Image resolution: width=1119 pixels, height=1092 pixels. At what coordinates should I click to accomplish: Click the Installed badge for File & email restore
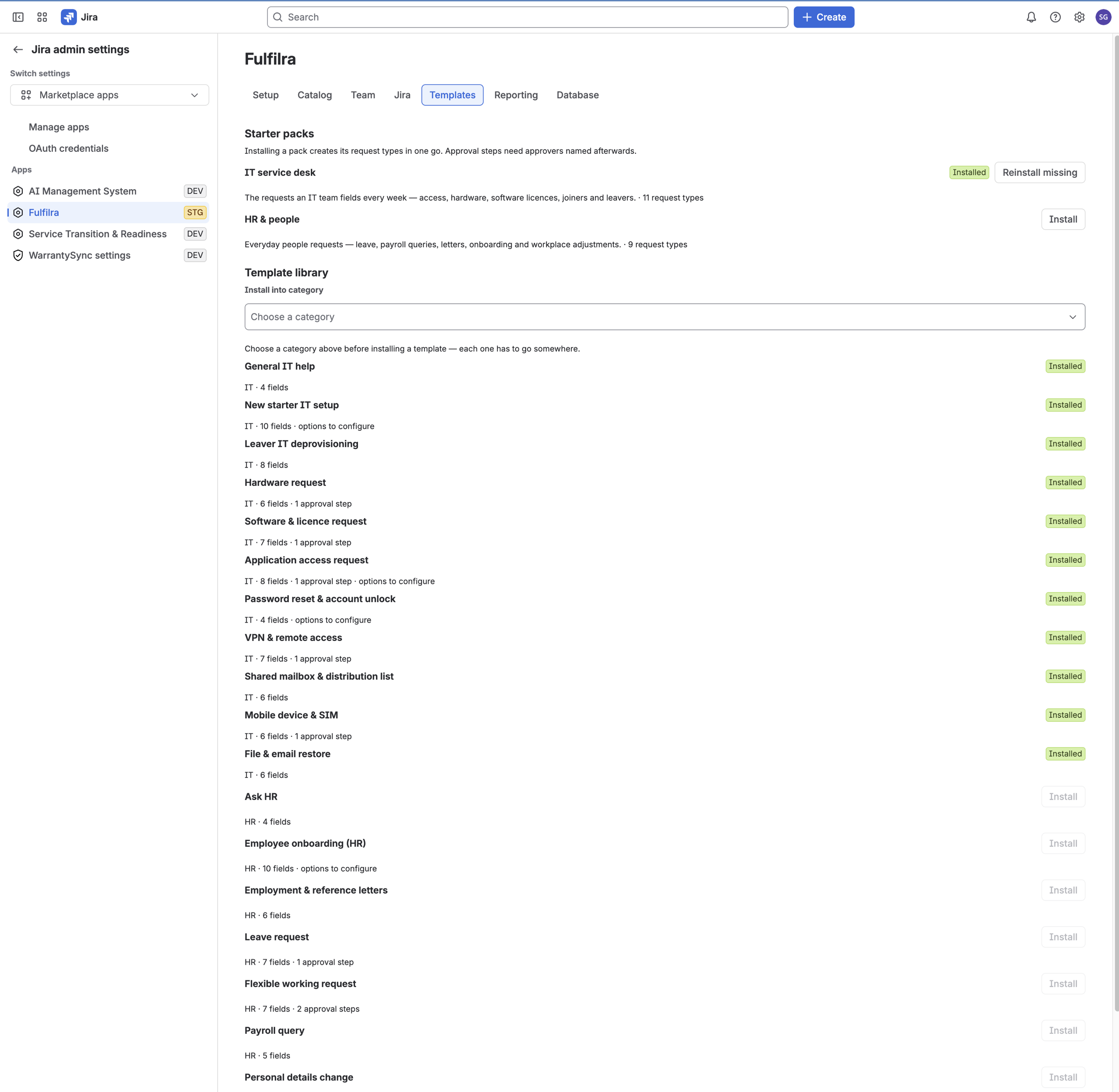click(1065, 754)
